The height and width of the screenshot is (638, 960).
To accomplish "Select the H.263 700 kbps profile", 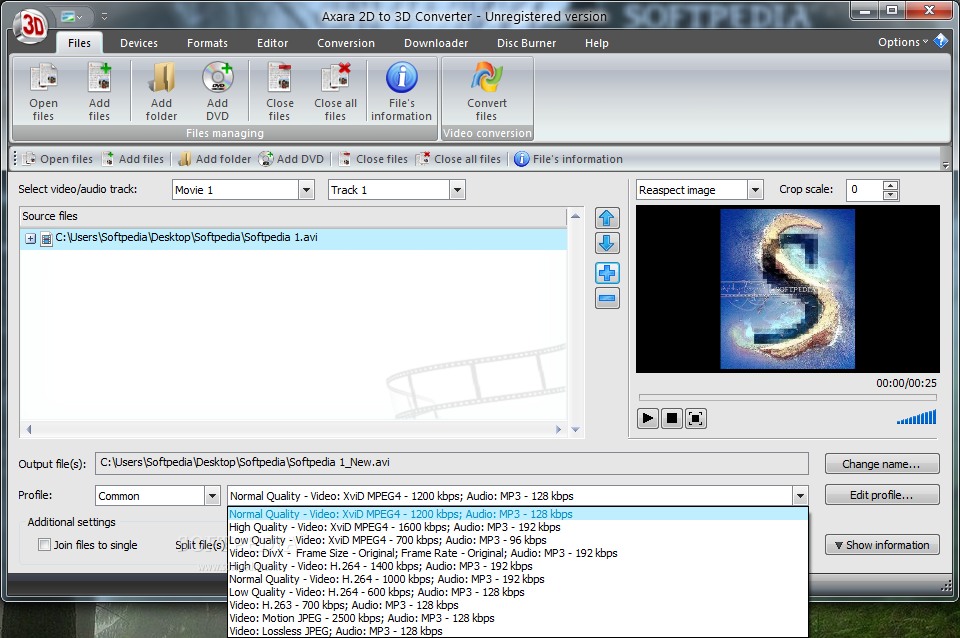I will pyautogui.click(x=517, y=605).
